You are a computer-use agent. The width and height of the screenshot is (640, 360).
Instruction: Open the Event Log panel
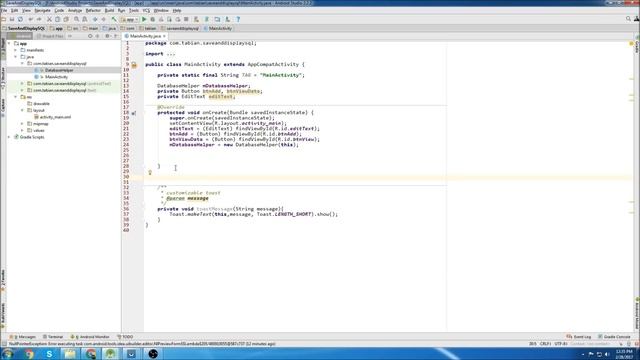click(x=579, y=337)
